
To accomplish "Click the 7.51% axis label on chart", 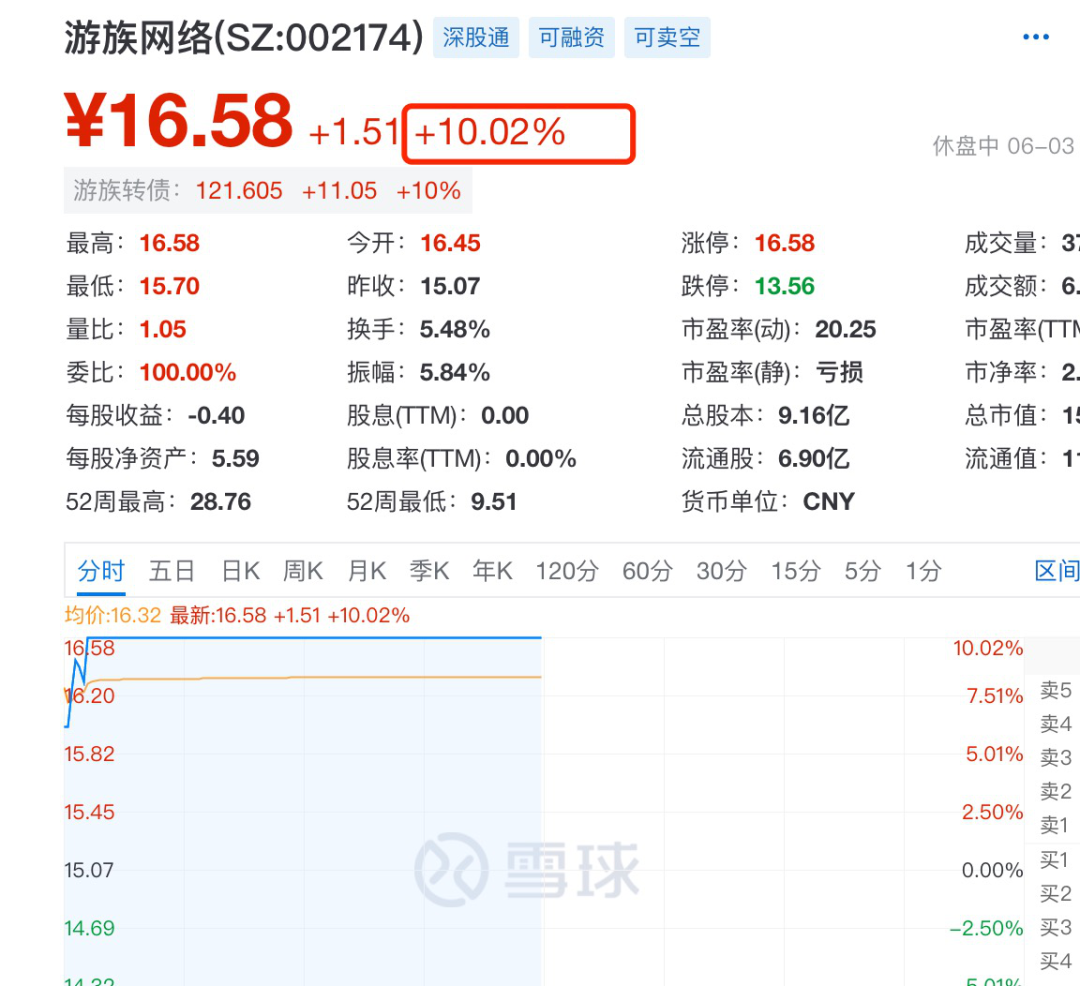I will pyautogui.click(x=995, y=695).
